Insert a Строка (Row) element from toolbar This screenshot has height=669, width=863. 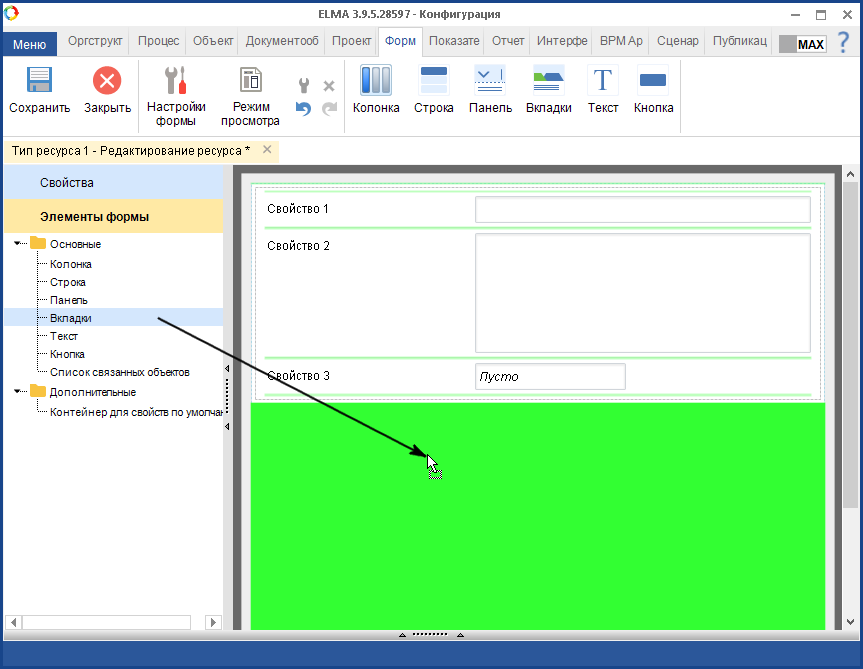coord(434,82)
